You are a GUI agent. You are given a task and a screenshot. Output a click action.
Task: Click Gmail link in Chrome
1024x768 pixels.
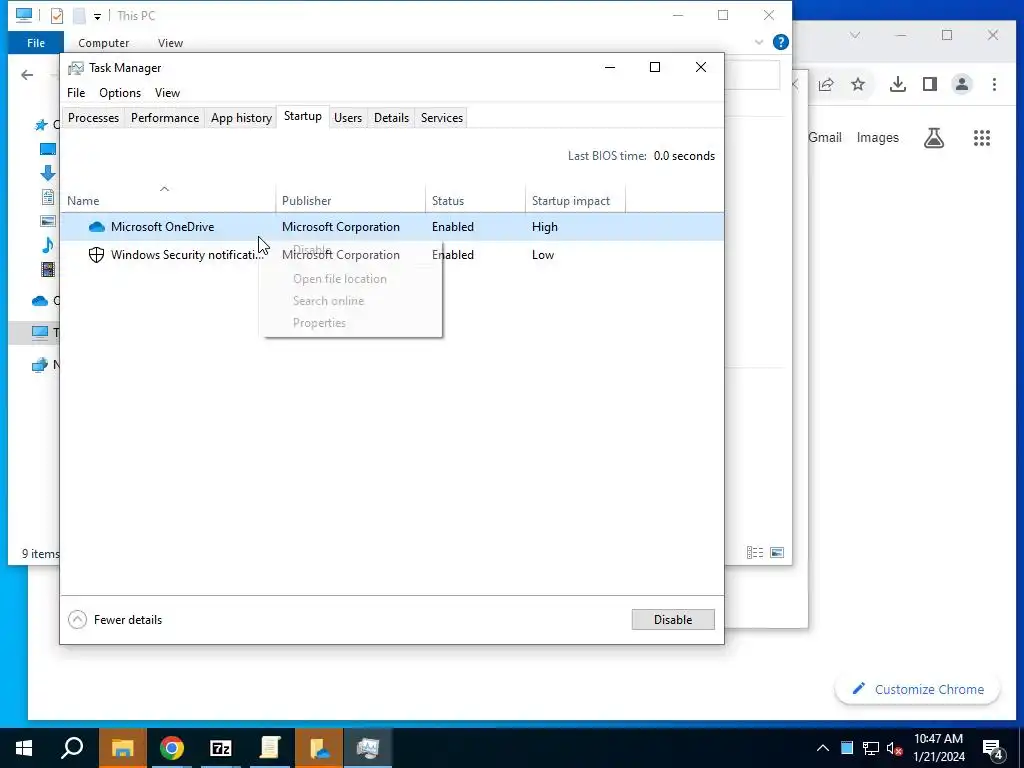tap(825, 138)
